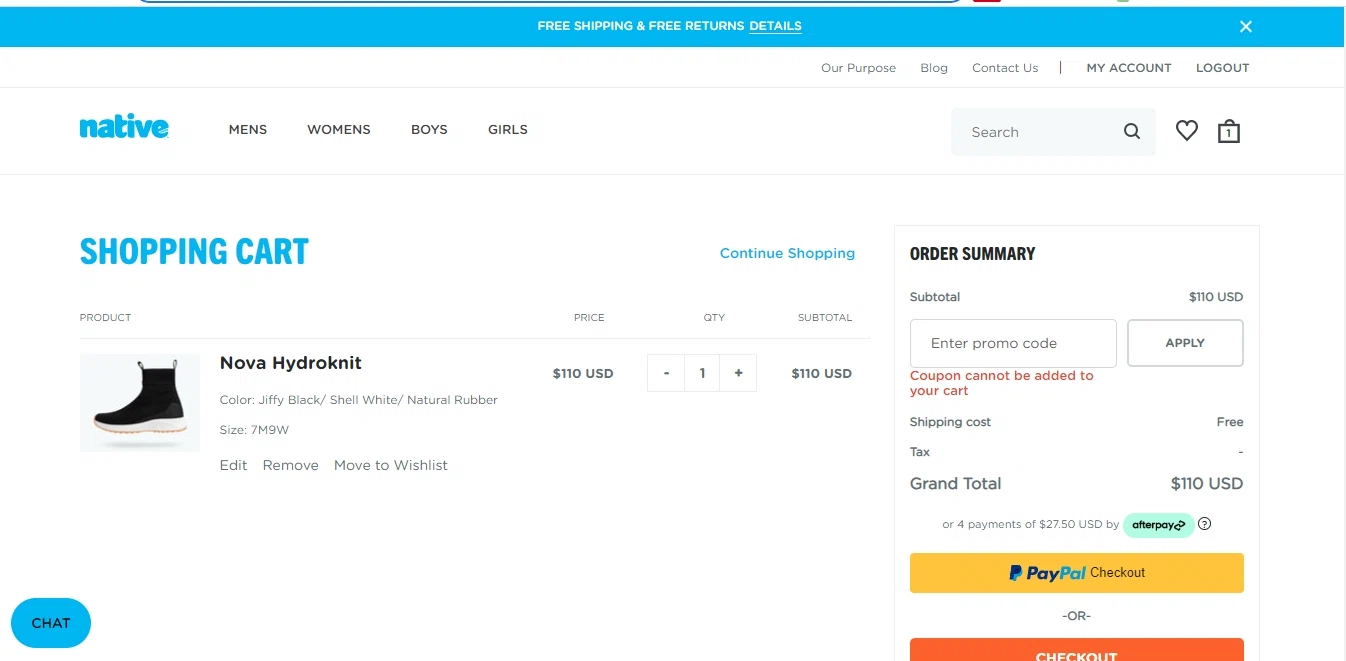
Task: Click the Afterpay logo badge
Action: tap(1159, 525)
